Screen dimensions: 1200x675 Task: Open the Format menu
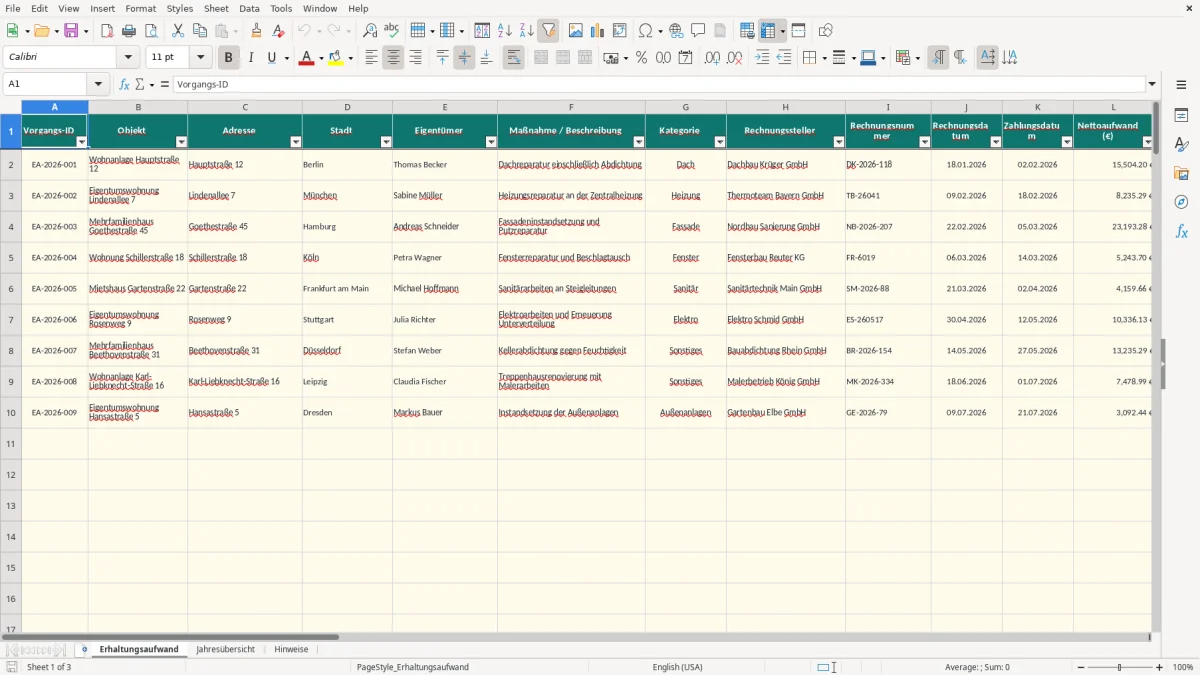coord(141,8)
